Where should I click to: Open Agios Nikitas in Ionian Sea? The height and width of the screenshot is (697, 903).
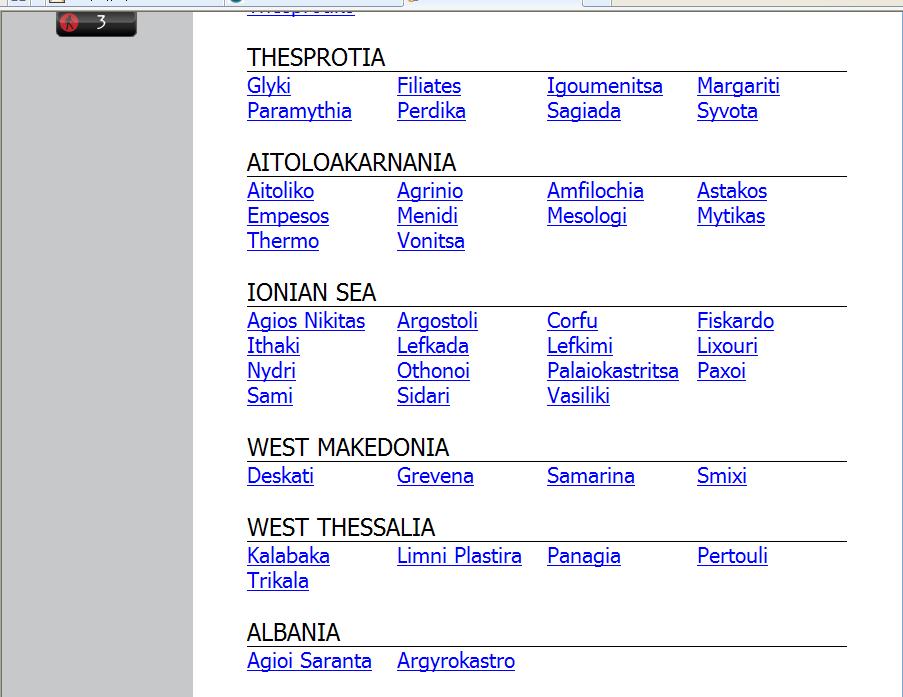(x=306, y=321)
